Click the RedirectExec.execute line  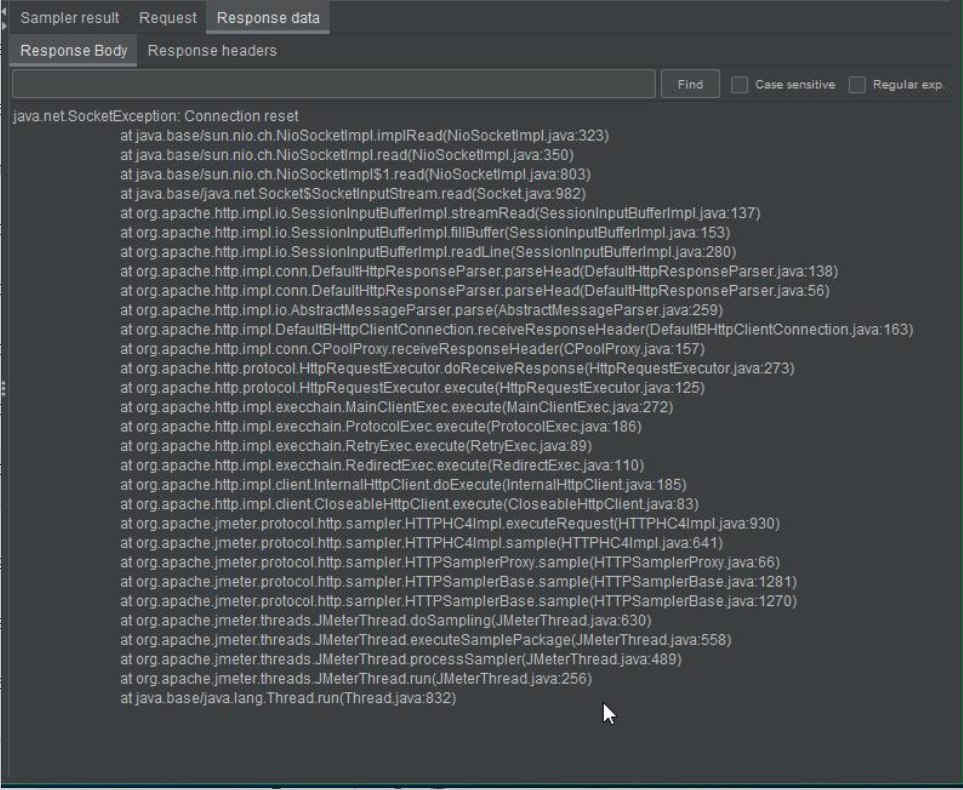tap(383, 466)
